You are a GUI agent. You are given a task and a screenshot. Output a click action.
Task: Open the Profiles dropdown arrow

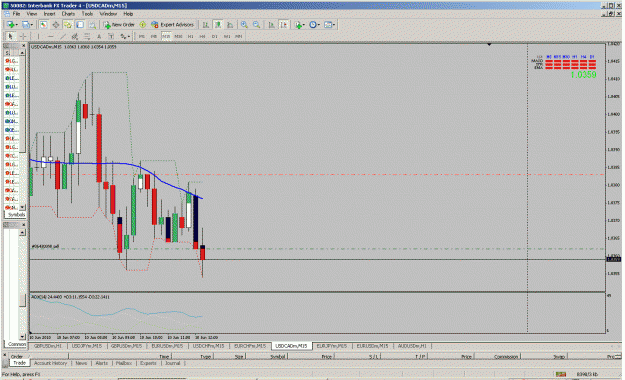point(32,25)
